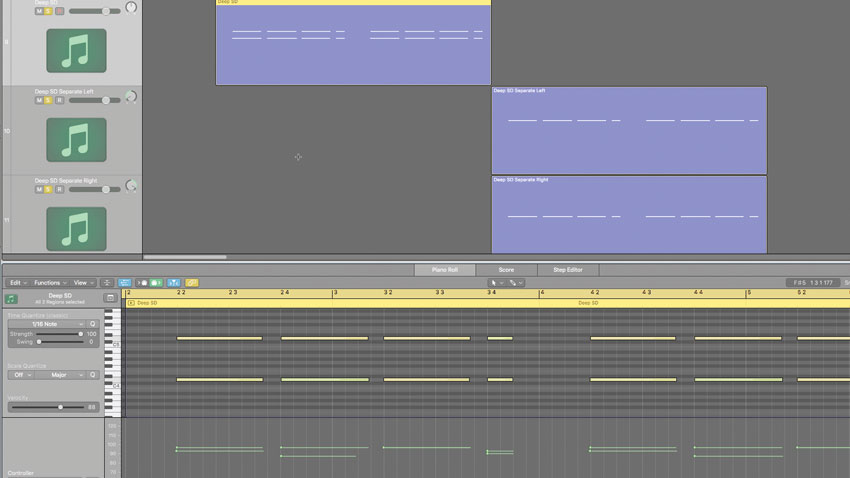Click the 2 2 beat marker on ruler
Image resolution: width=850 pixels, height=478 pixels.
tap(181, 293)
